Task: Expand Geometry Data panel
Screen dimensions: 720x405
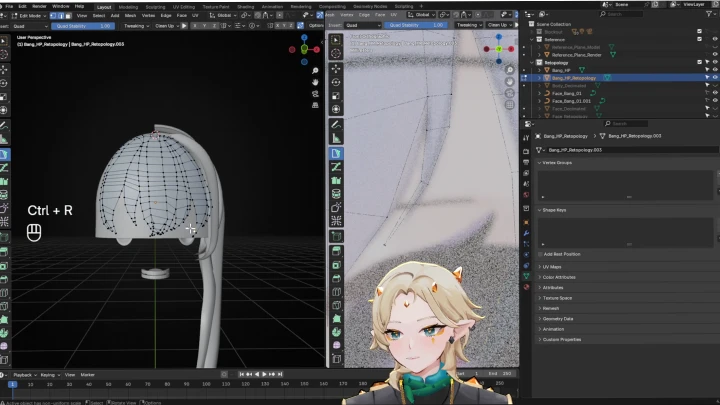Action: [x=556, y=319]
